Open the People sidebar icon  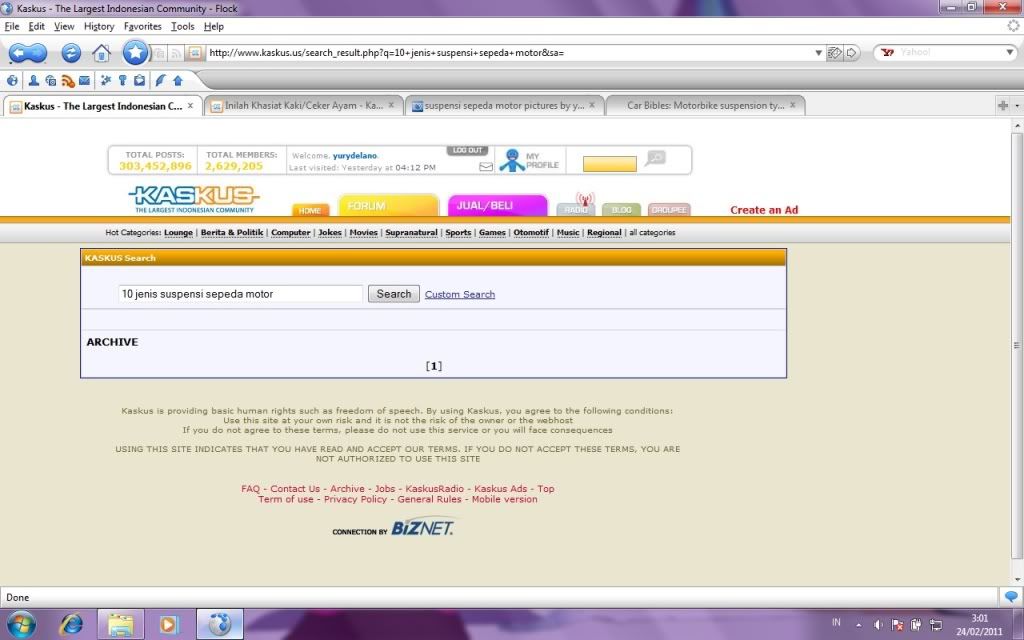pos(33,80)
